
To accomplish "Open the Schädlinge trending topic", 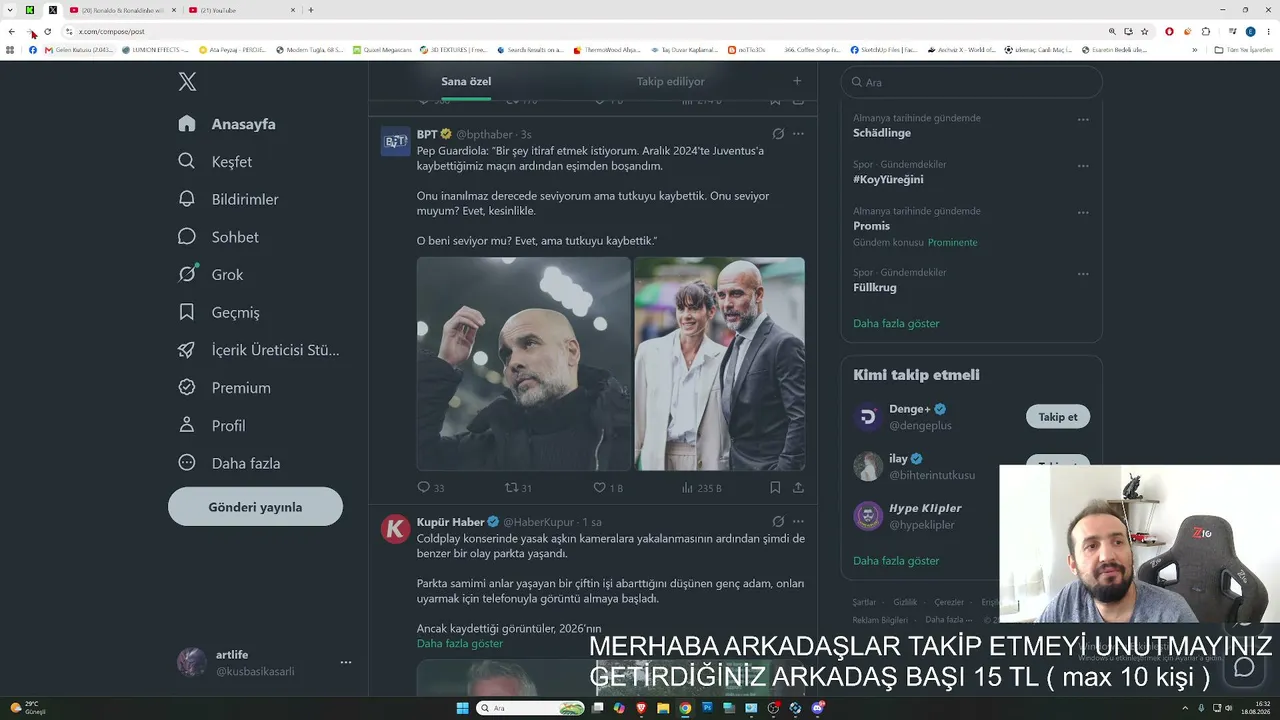I will pos(882,133).
